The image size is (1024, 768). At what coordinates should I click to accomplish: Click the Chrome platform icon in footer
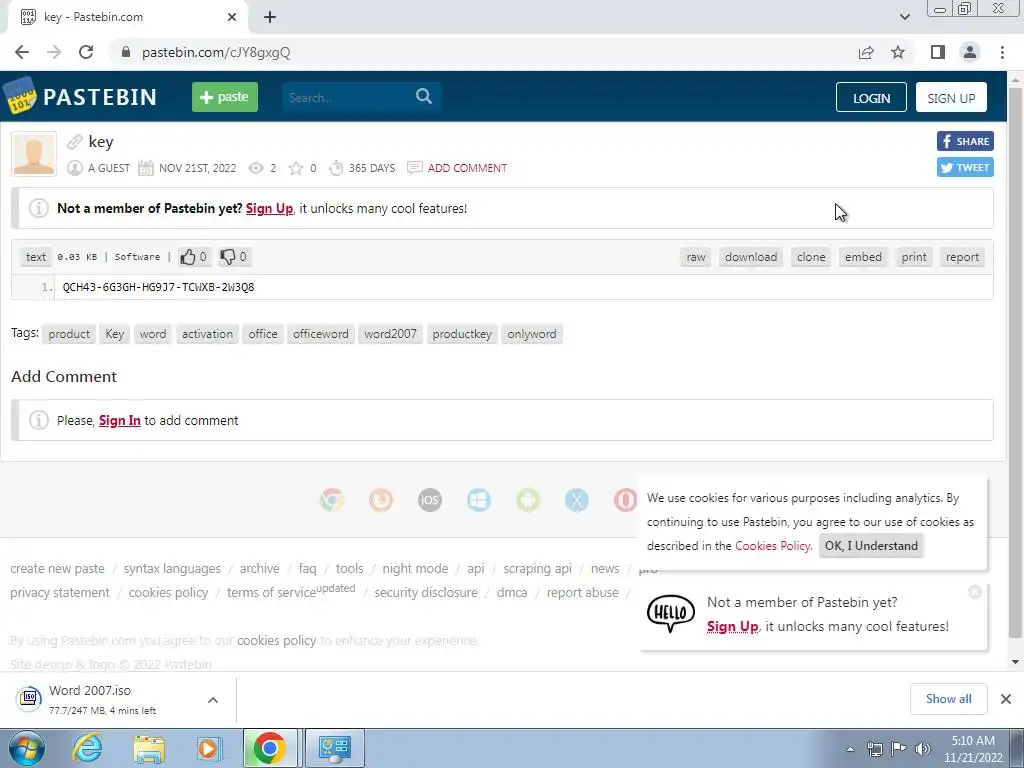(x=332, y=500)
